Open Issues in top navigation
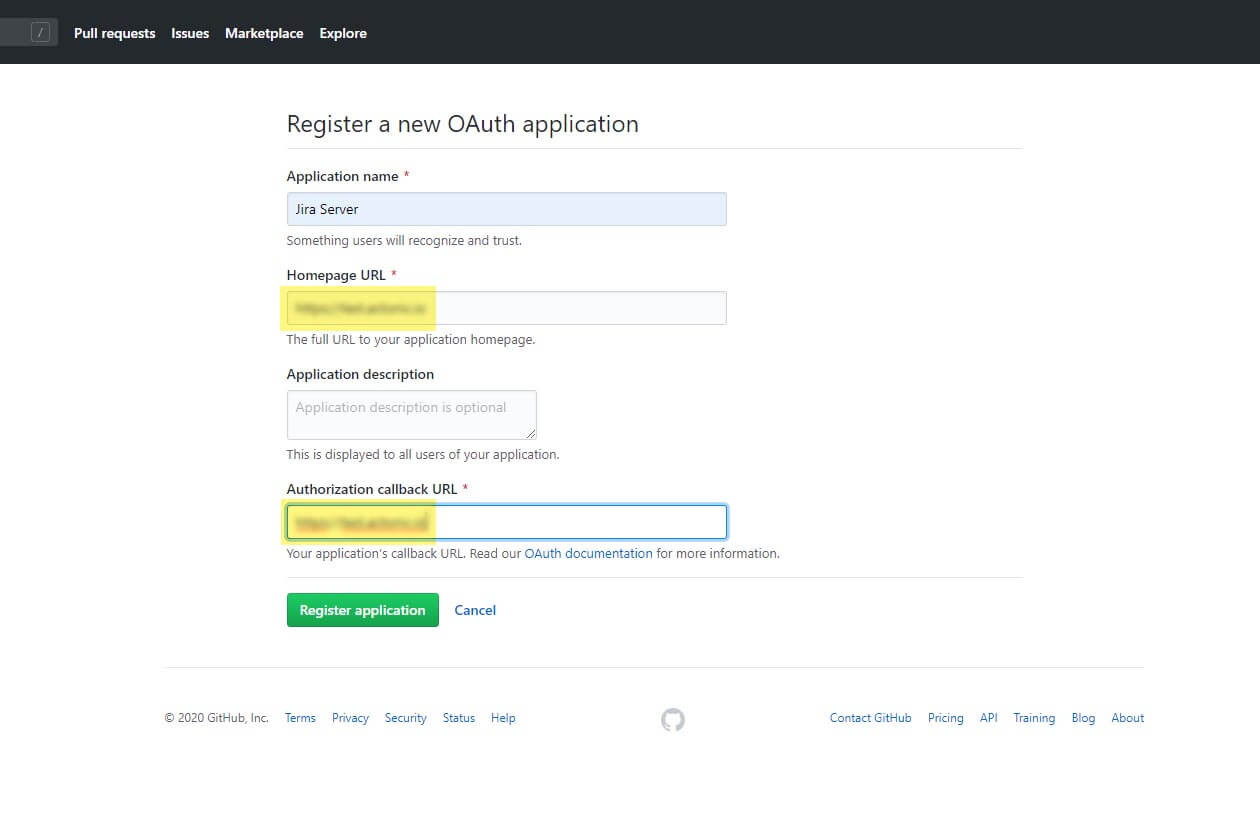1260x837 pixels. point(190,33)
